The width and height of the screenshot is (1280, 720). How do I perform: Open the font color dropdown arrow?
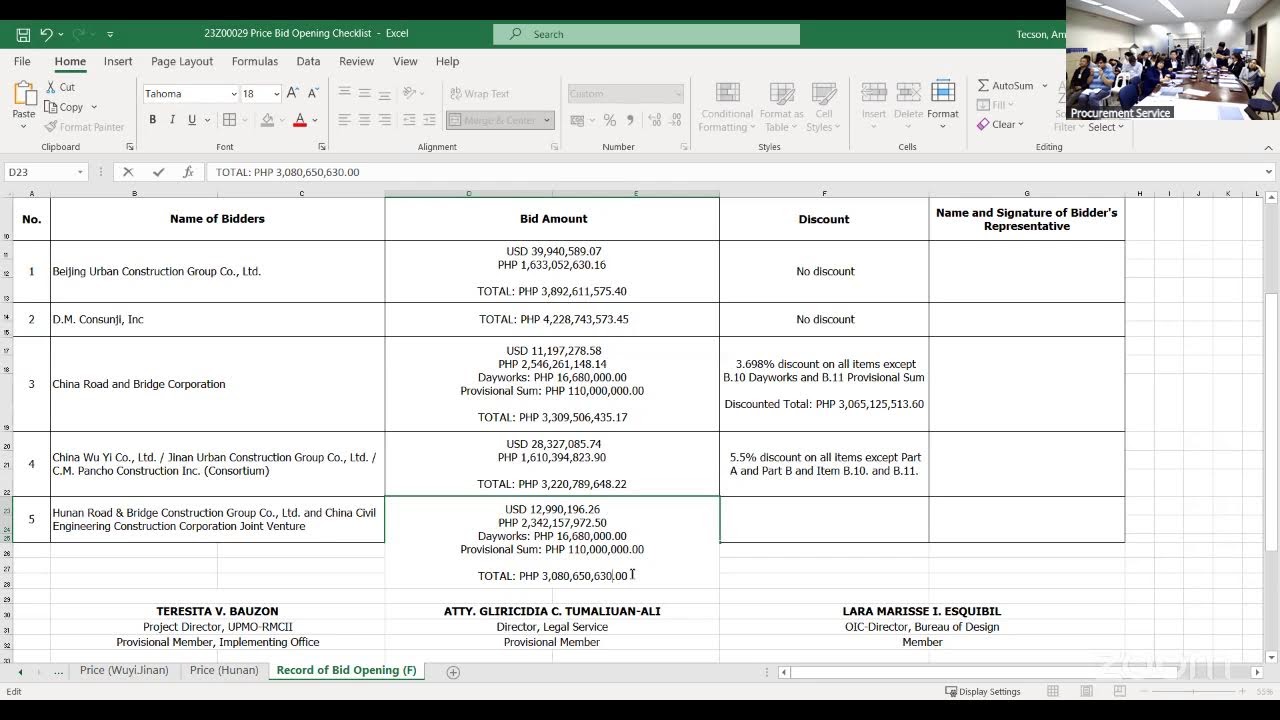(314, 120)
